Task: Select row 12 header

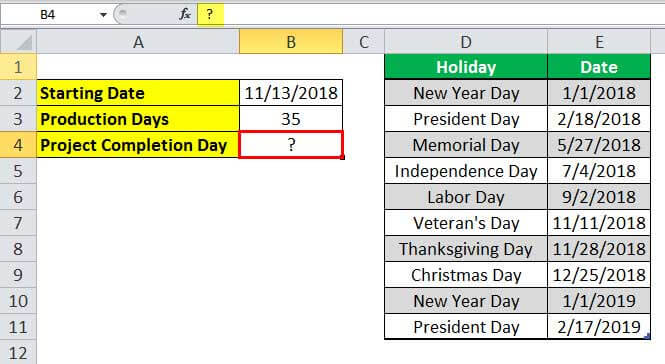Action: (x=18, y=353)
